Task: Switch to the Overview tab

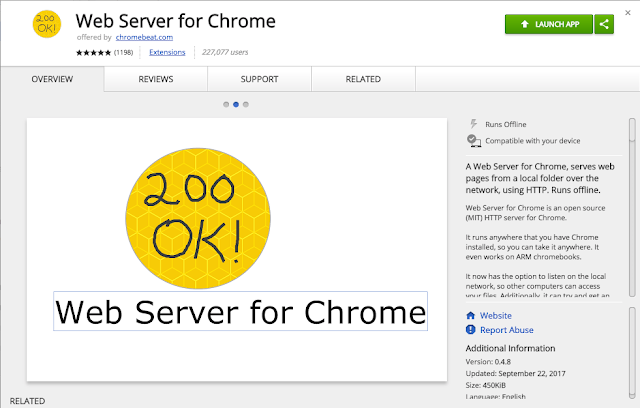Action: pos(52,79)
